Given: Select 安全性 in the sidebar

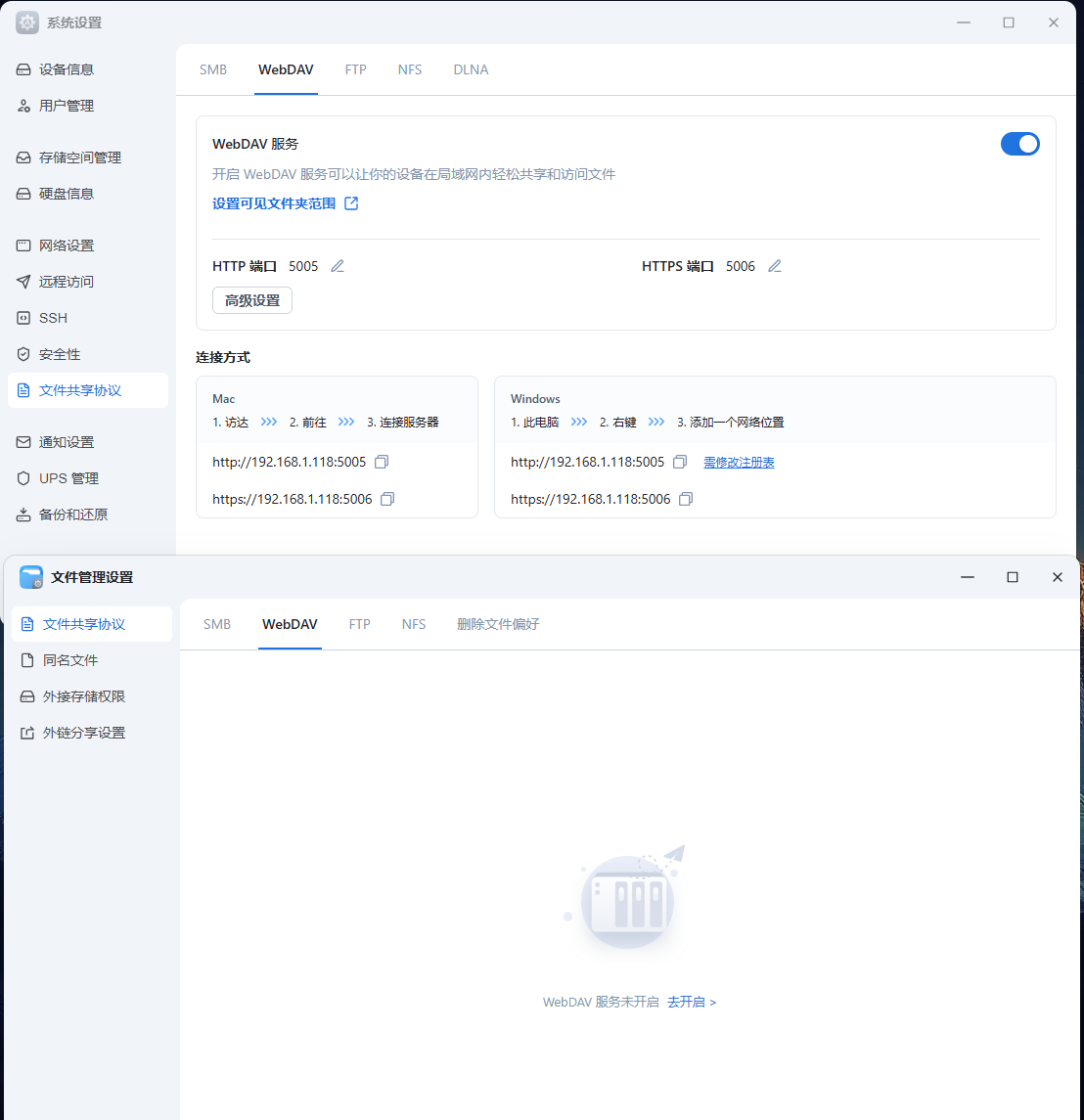Looking at the screenshot, I should (x=88, y=354).
